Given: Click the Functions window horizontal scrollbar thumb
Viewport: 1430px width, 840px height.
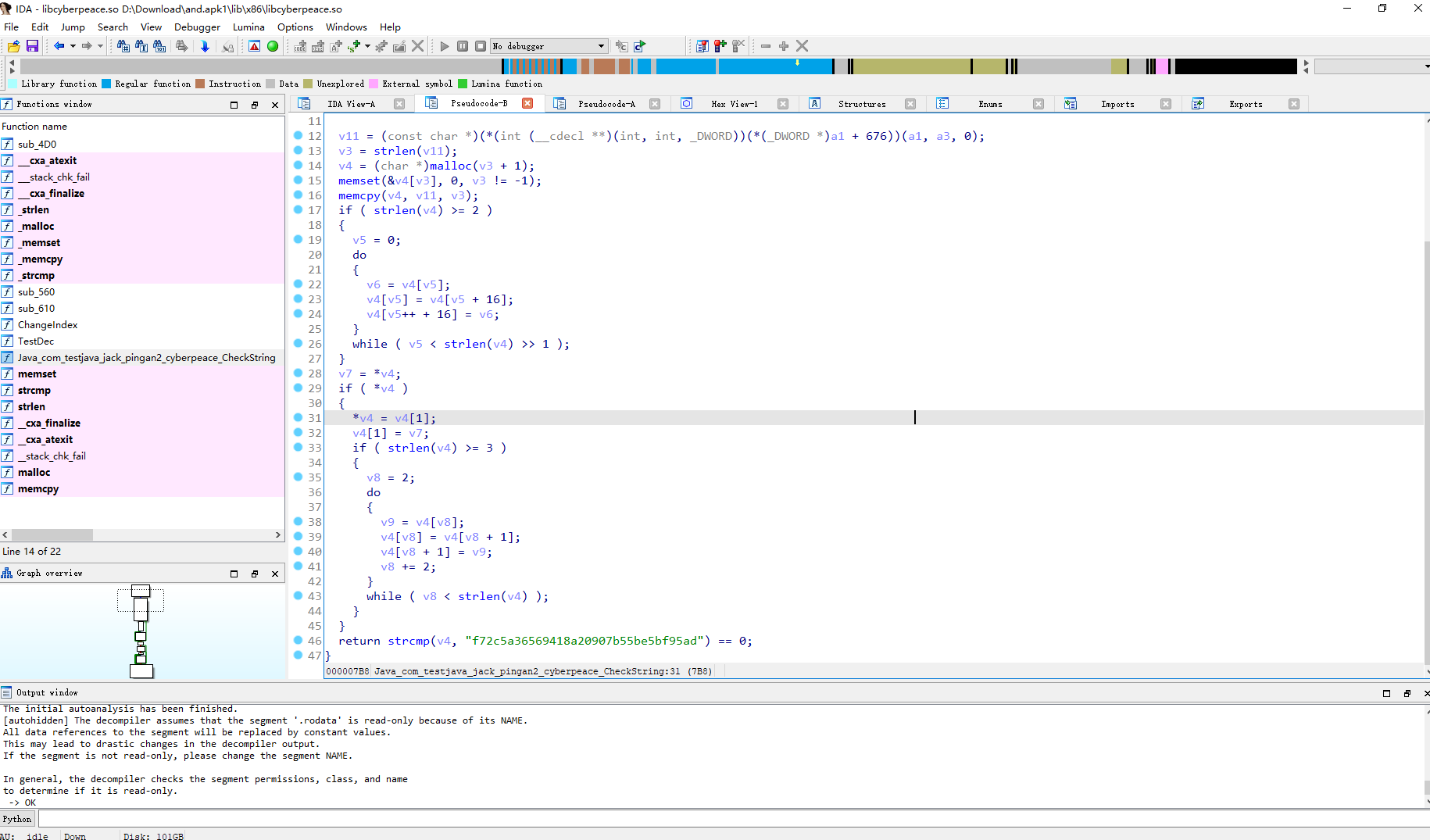Looking at the screenshot, I should (x=52, y=535).
